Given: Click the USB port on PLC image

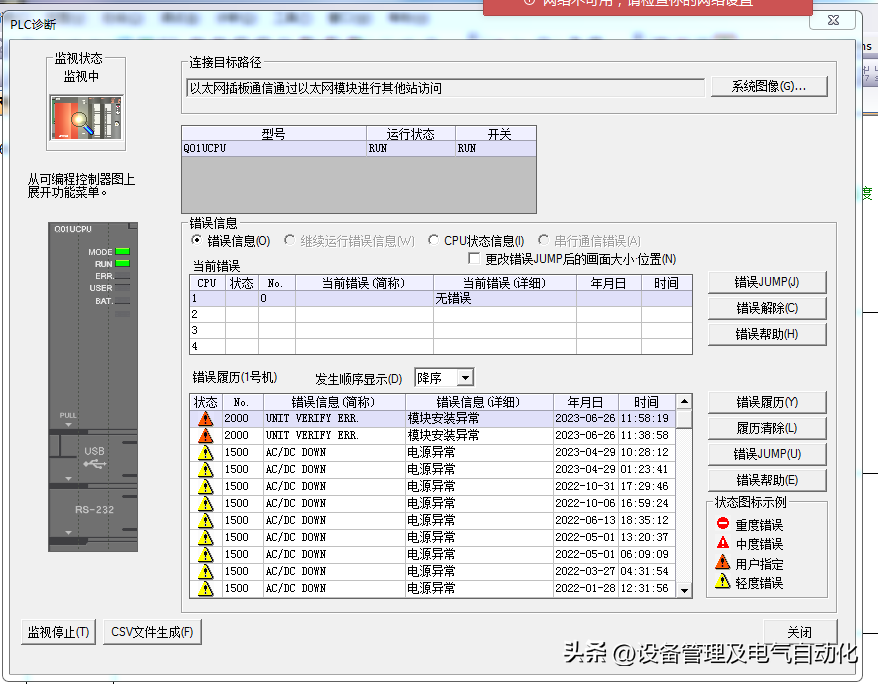Looking at the screenshot, I should pos(94,459).
